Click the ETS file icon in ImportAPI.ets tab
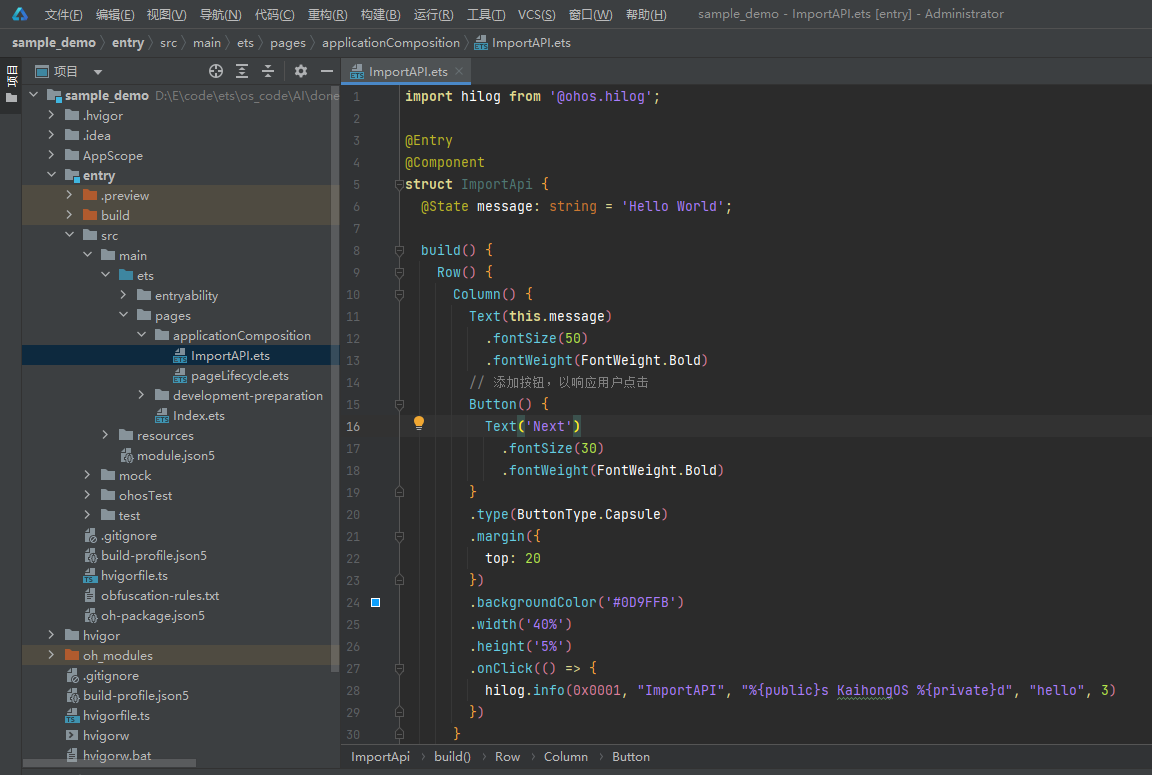1152x775 pixels. coord(357,72)
